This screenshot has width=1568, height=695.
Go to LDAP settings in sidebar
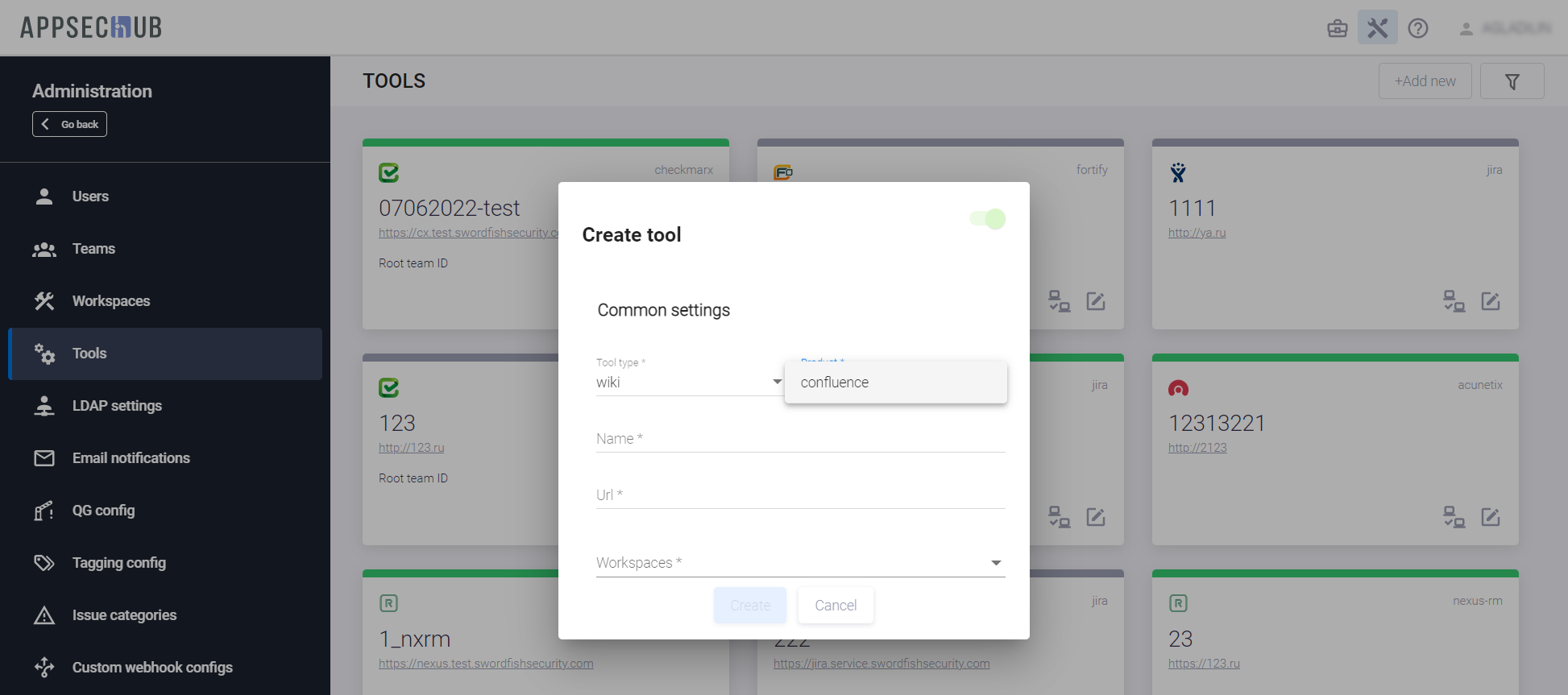(x=117, y=406)
